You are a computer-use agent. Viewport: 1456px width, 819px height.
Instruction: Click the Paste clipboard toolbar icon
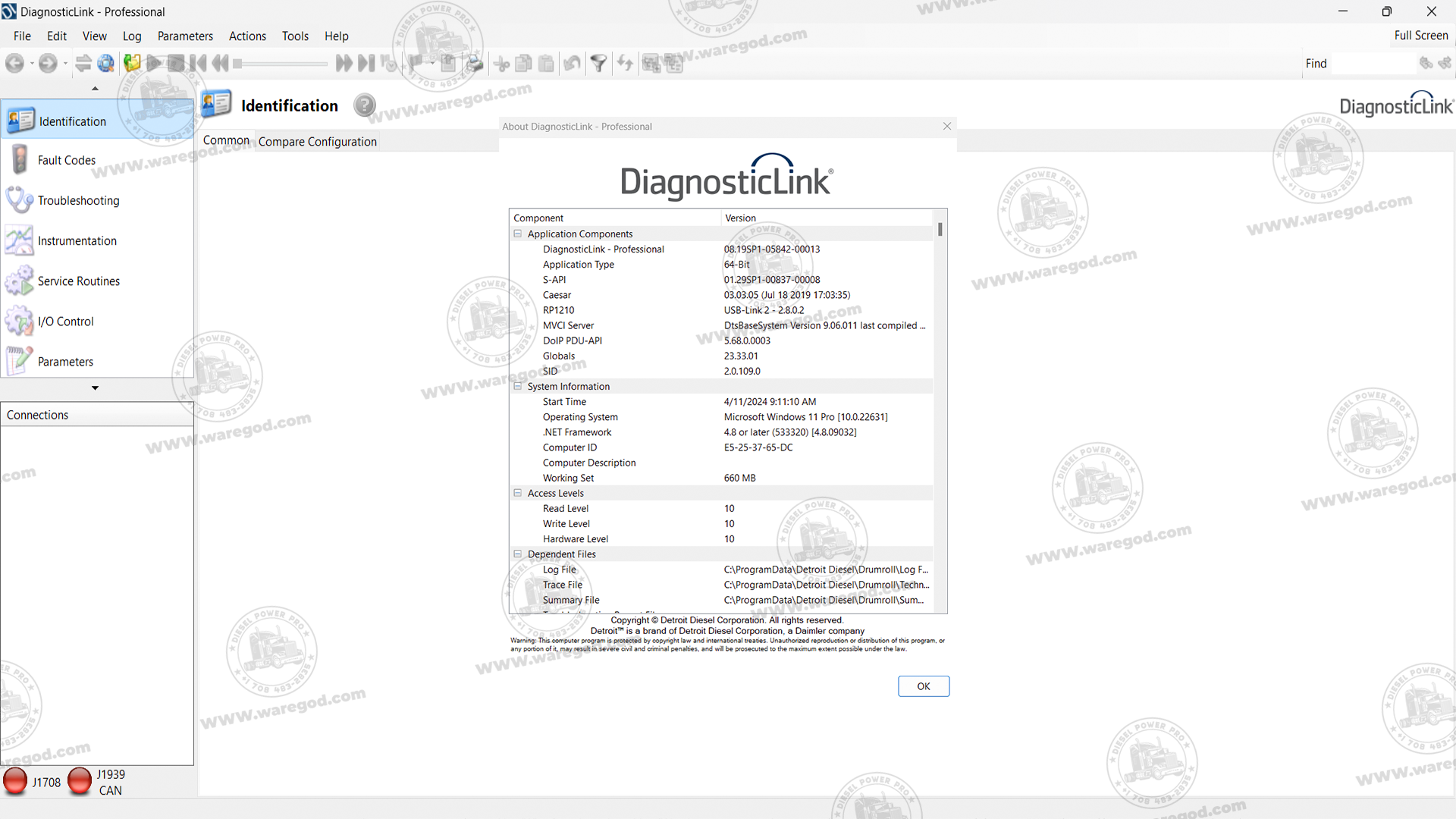click(546, 64)
